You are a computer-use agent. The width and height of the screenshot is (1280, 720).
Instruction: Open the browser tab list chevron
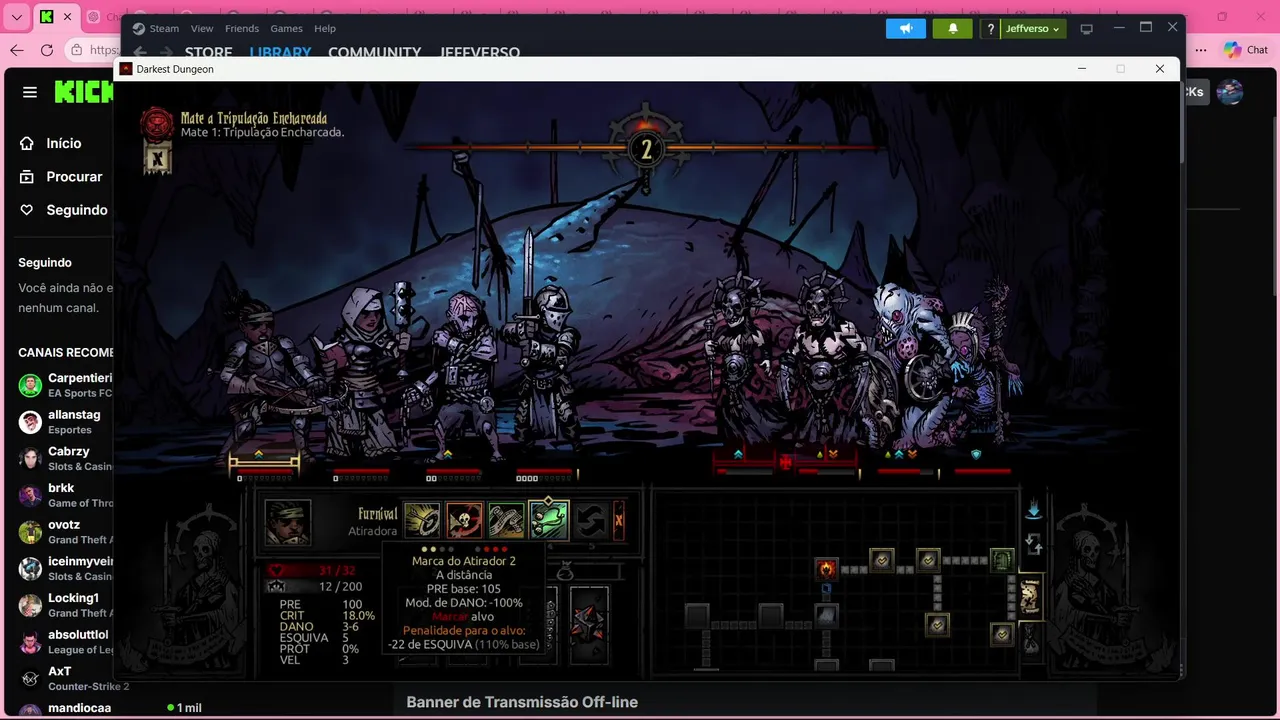tap(16, 17)
